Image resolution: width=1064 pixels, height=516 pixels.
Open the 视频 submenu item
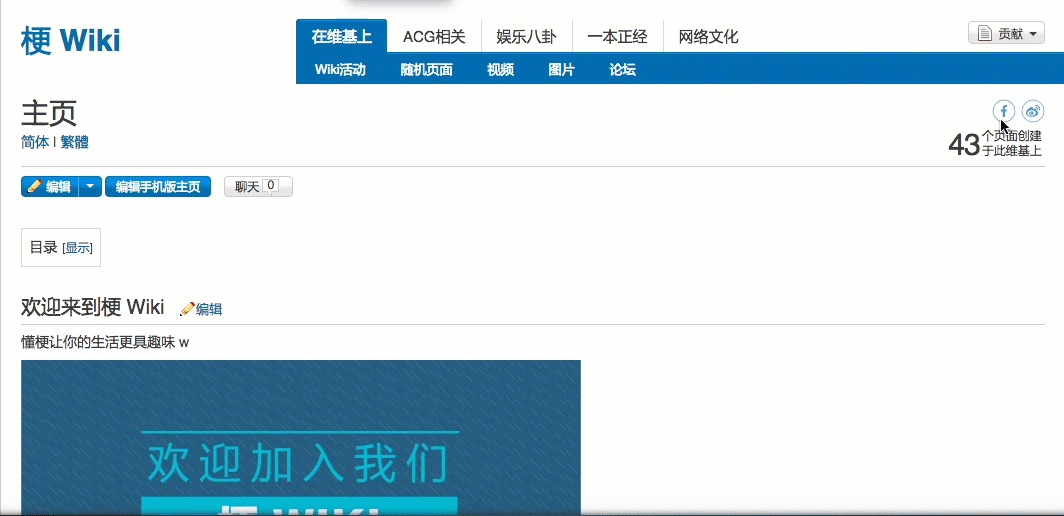500,69
